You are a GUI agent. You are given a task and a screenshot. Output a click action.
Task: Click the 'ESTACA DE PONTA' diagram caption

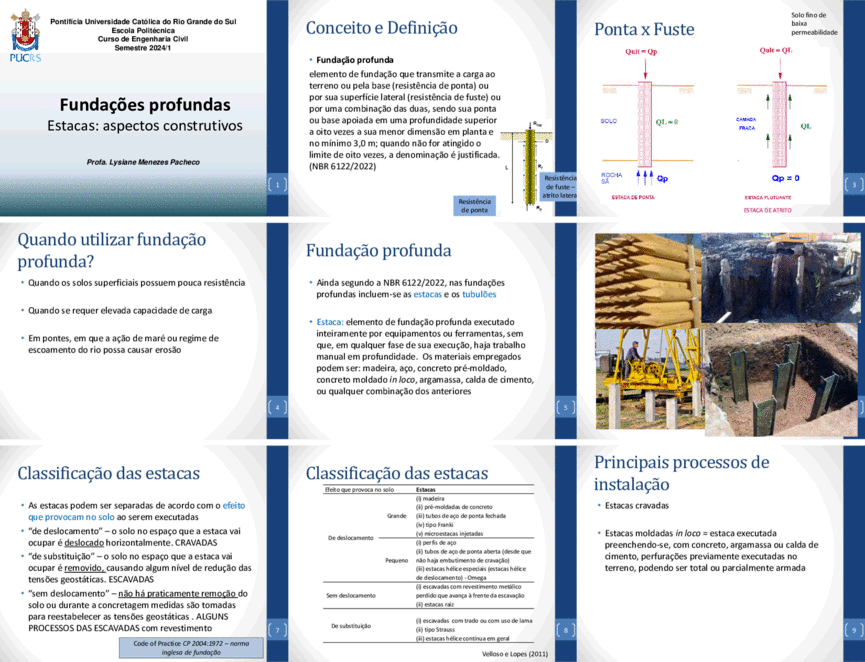tap(633, 197)
